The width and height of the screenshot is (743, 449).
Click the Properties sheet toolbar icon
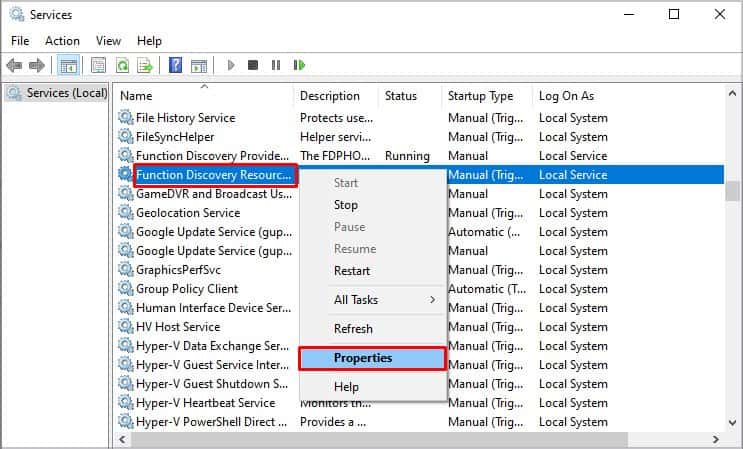(x=98, y=65)
